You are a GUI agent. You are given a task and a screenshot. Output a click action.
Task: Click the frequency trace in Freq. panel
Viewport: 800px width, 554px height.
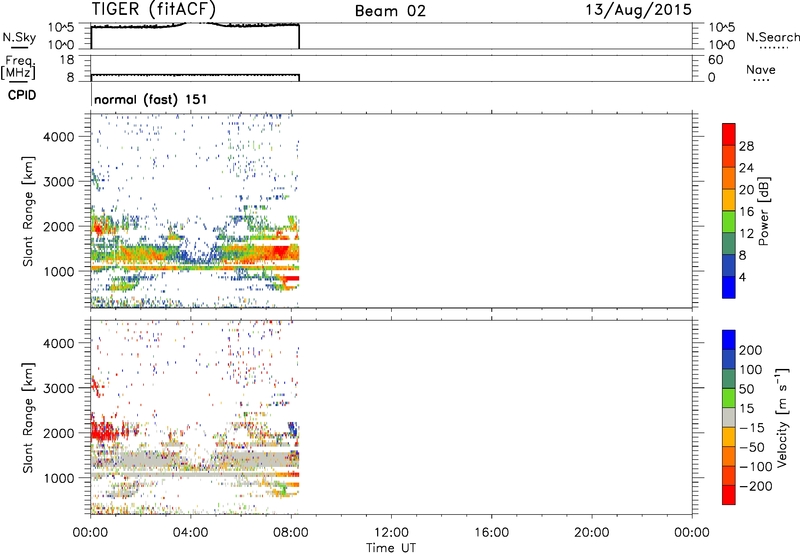194,75
